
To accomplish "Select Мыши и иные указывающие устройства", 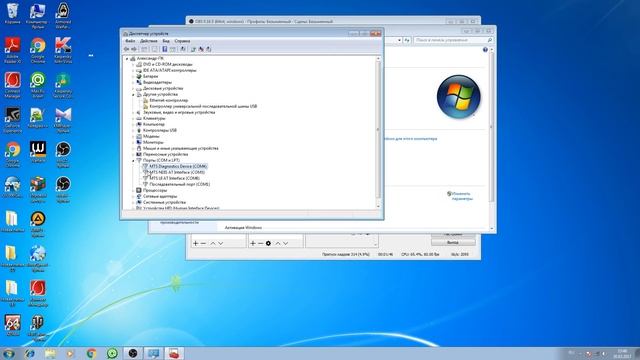I will click(180, 148).
